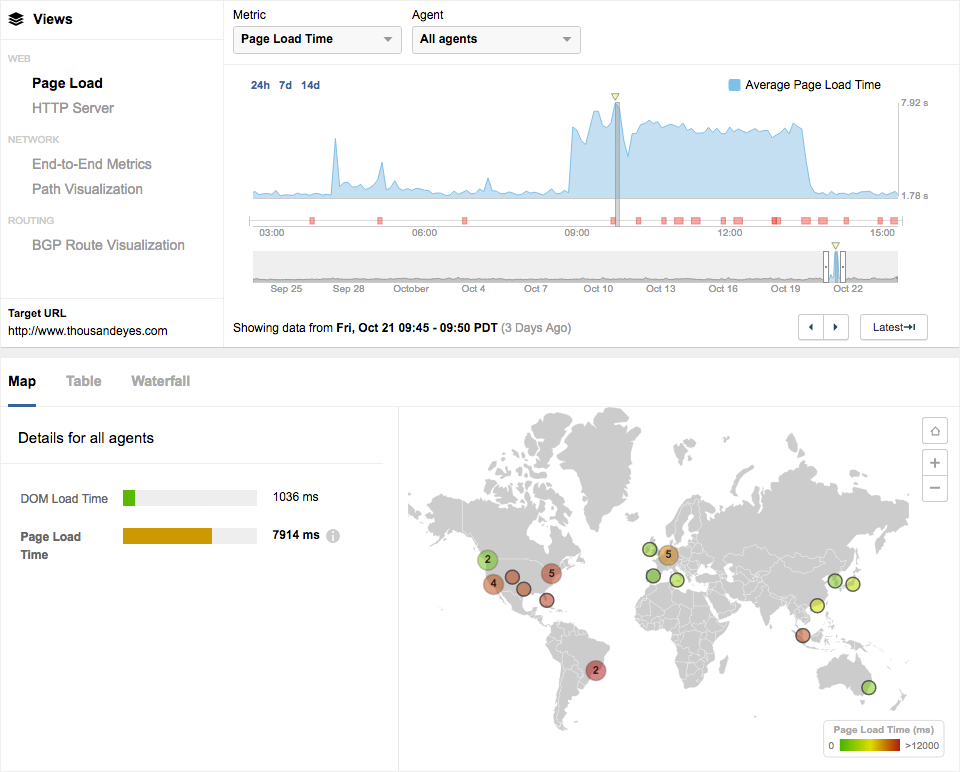Switch to the Table tab
Viewport: 960px width, 772px height.
tap(83, 381)
